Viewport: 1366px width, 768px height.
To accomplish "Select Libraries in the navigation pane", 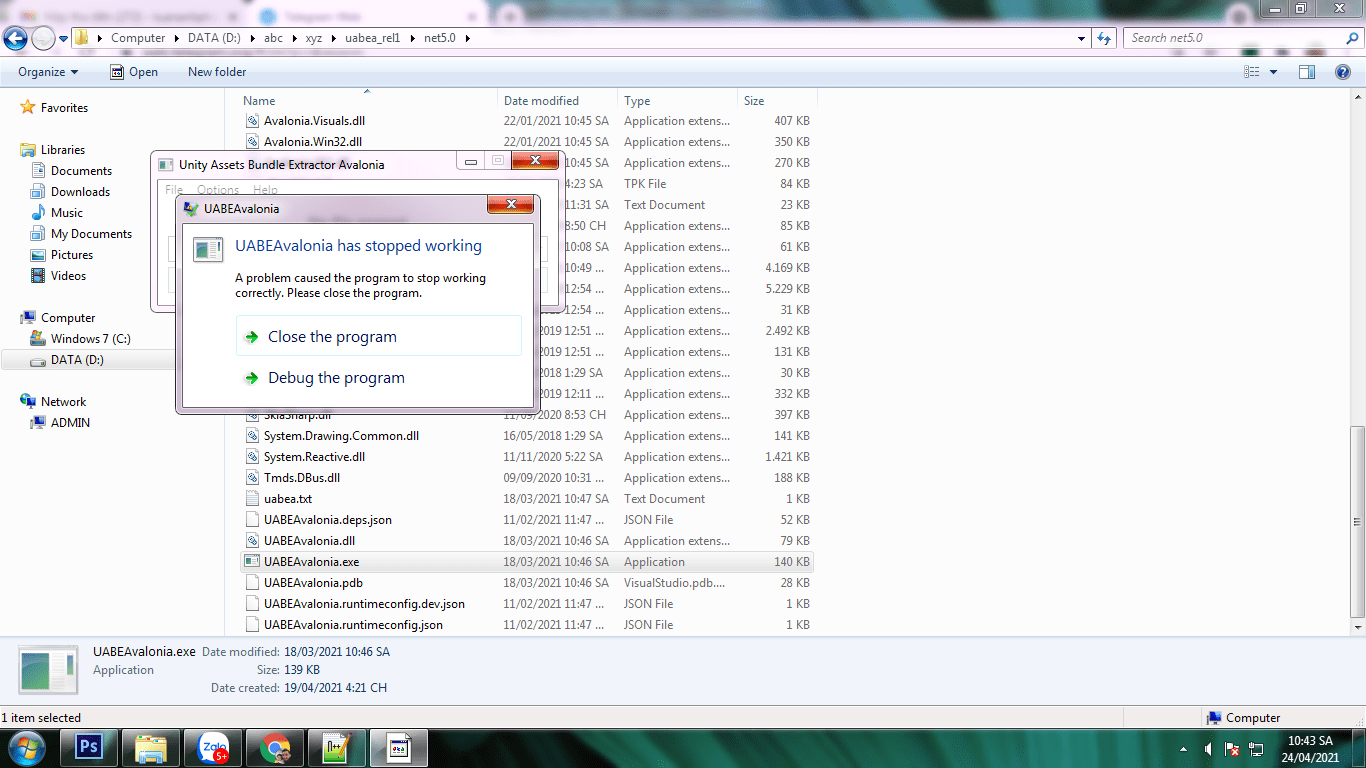I will coord(63,150).
